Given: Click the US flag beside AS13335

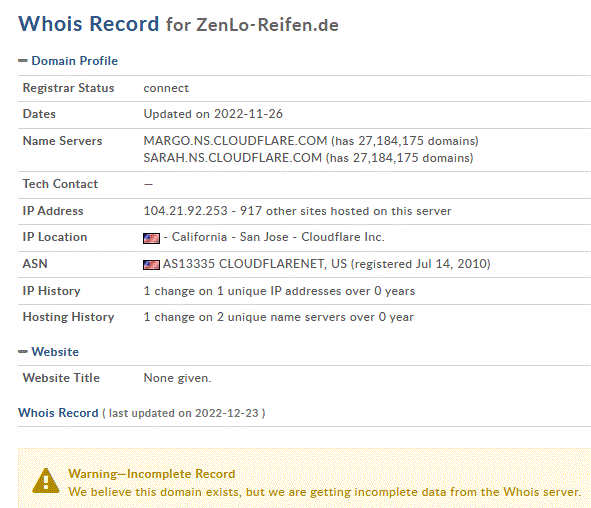Looking at the screenshot, I should coord(152,265).
